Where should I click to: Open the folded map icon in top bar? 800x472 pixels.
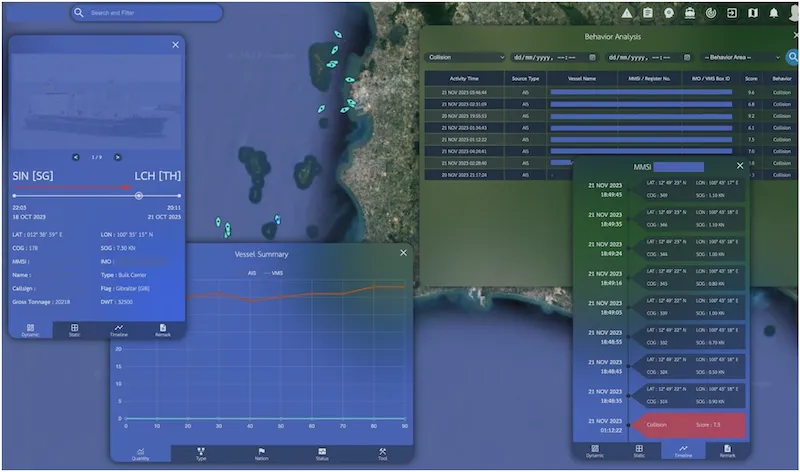753,13
